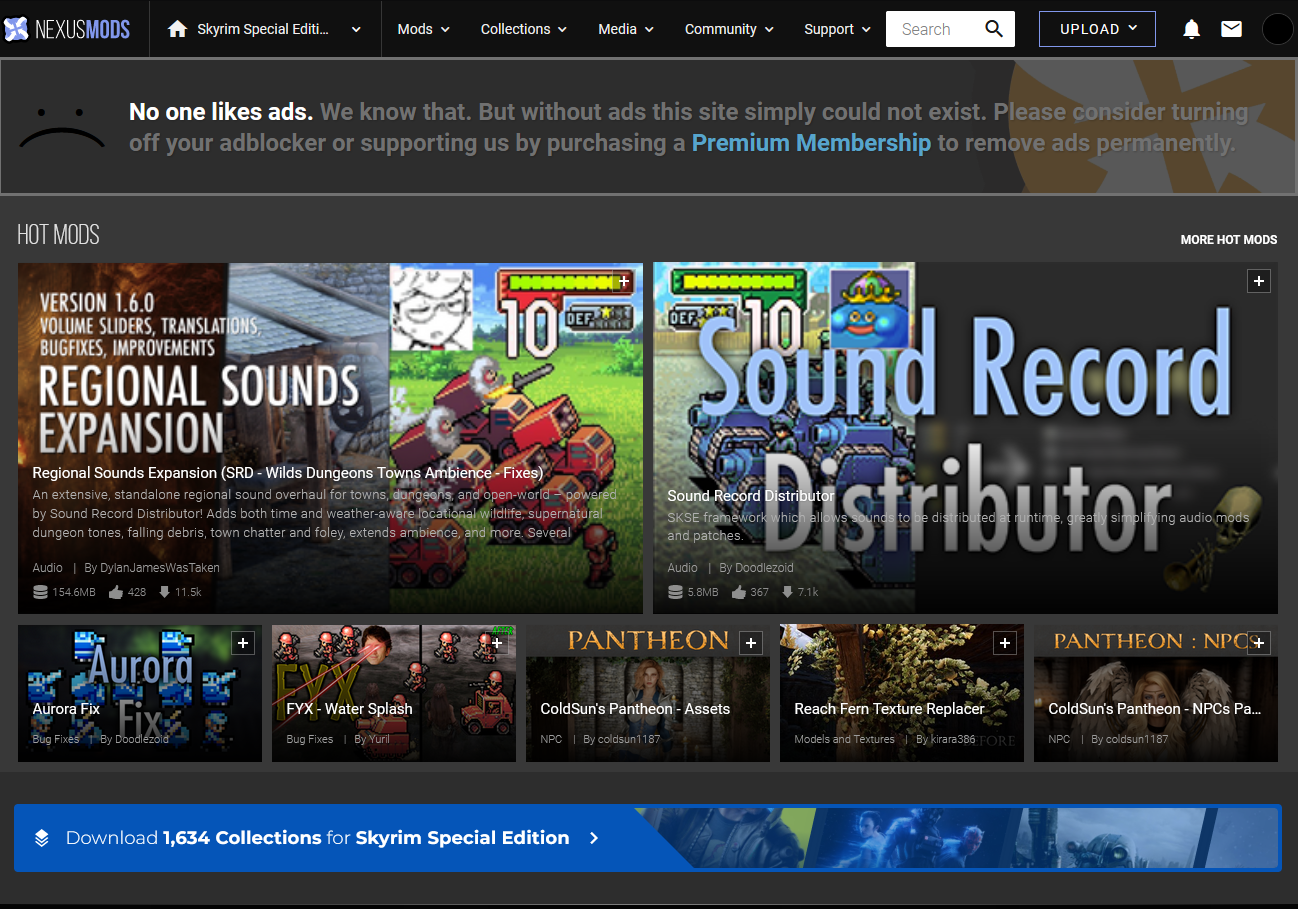Click the thumbs-up icon showing 367 endorsements
This screenshot has height=909, width=1298.
(739, 592)
